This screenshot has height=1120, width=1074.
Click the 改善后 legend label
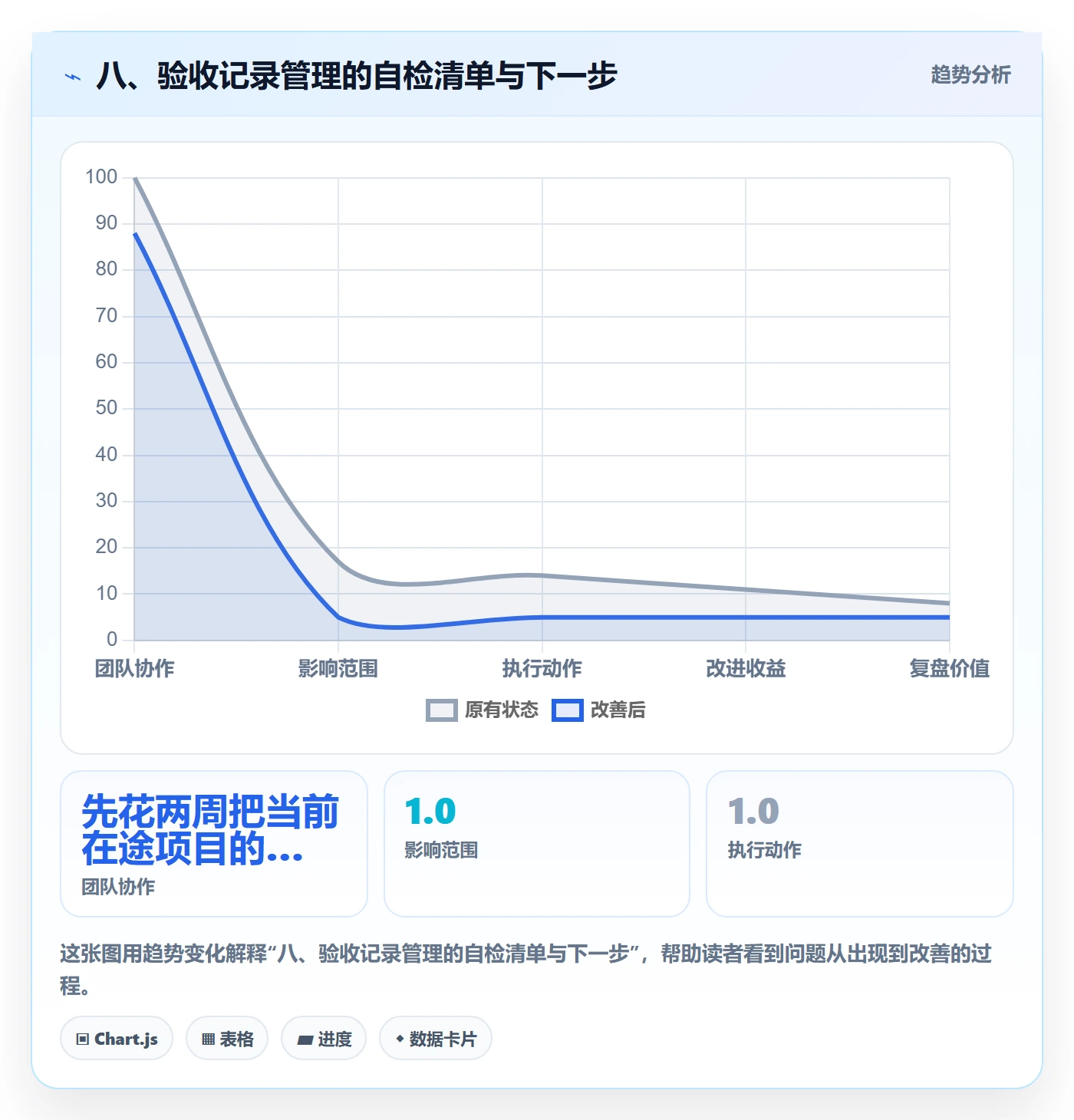(618, 710)
